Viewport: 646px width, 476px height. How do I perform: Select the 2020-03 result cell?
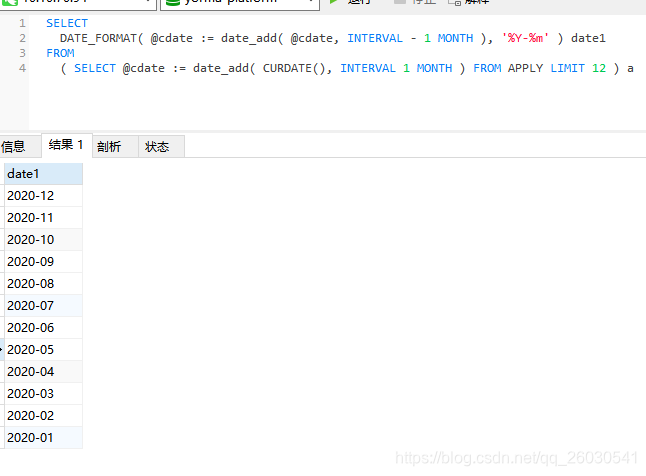point(43,394)
